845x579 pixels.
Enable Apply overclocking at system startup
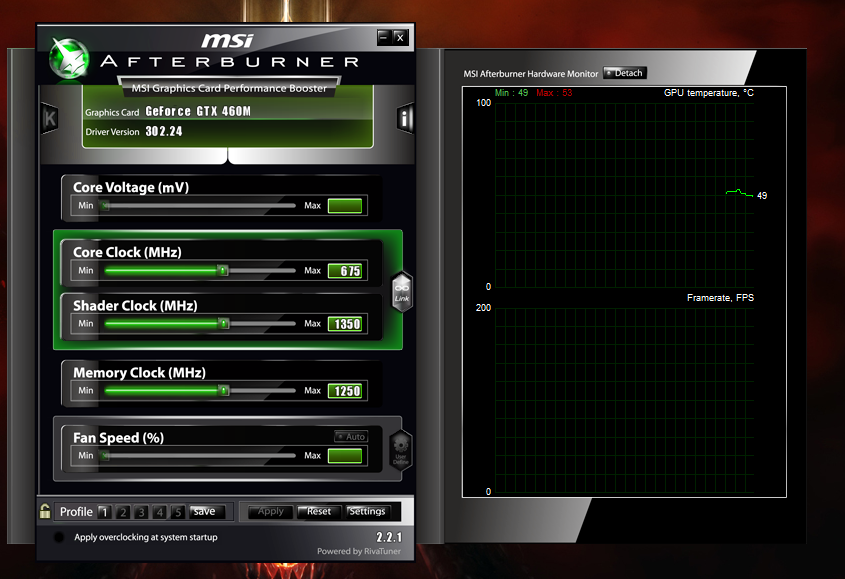(x=59, y=538)
